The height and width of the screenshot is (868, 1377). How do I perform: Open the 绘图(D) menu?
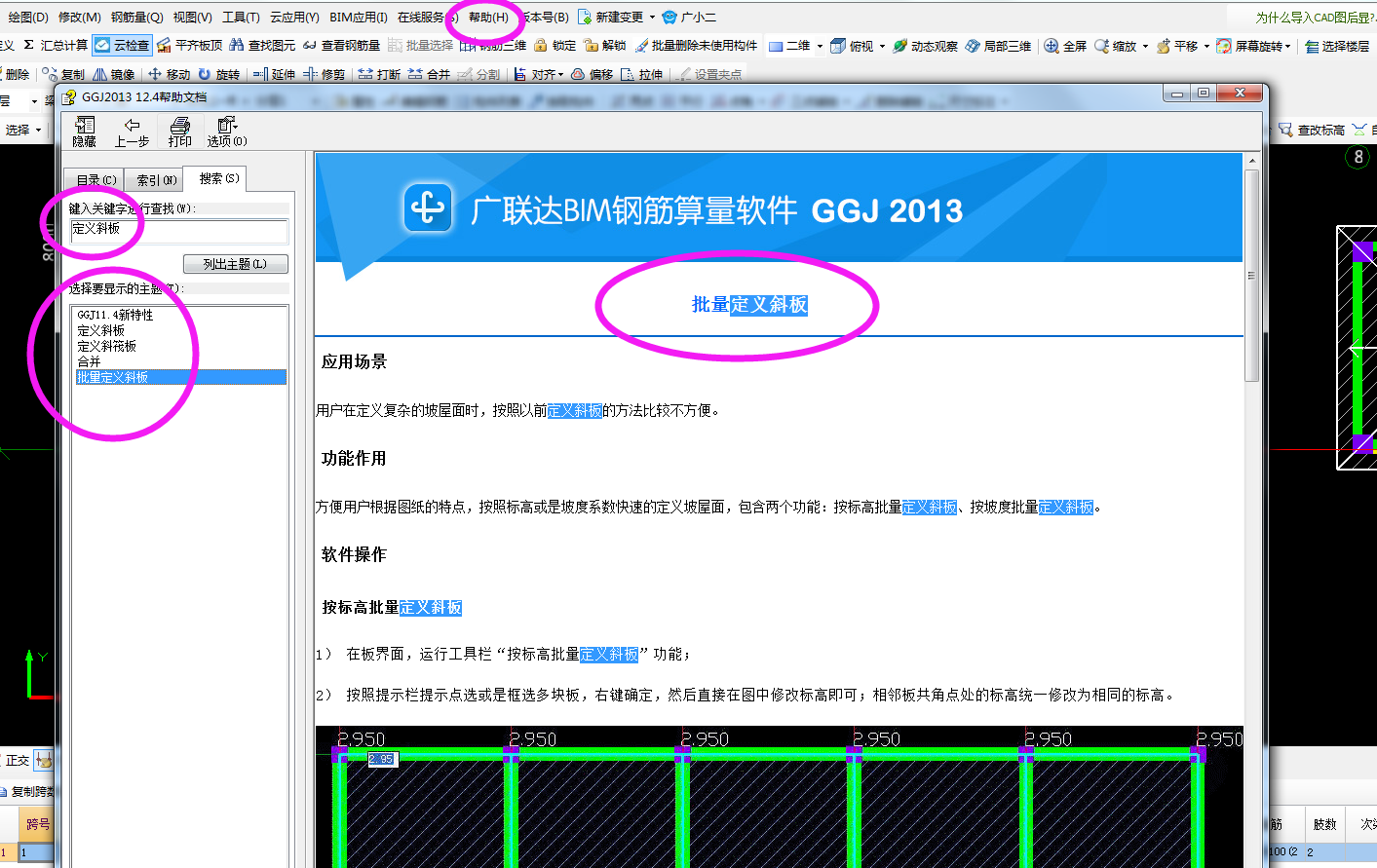click(28, 17)
